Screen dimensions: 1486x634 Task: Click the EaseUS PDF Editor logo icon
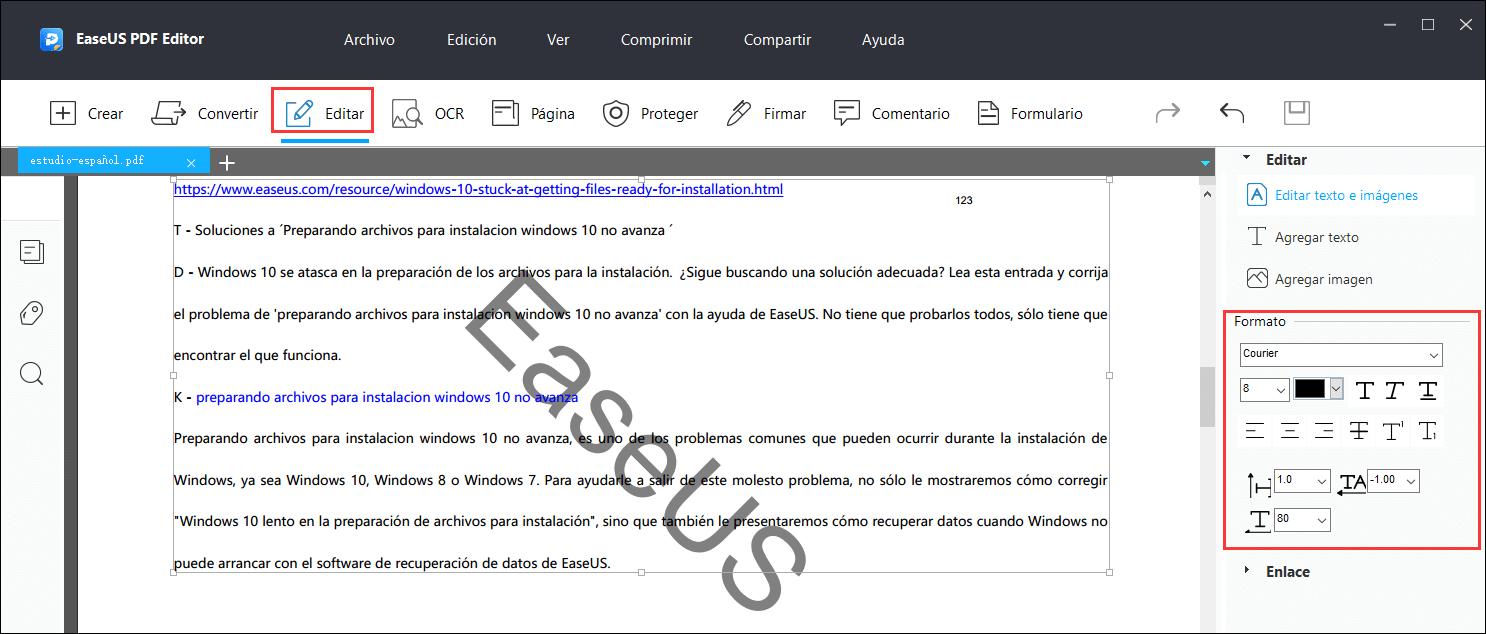point(52,40)
